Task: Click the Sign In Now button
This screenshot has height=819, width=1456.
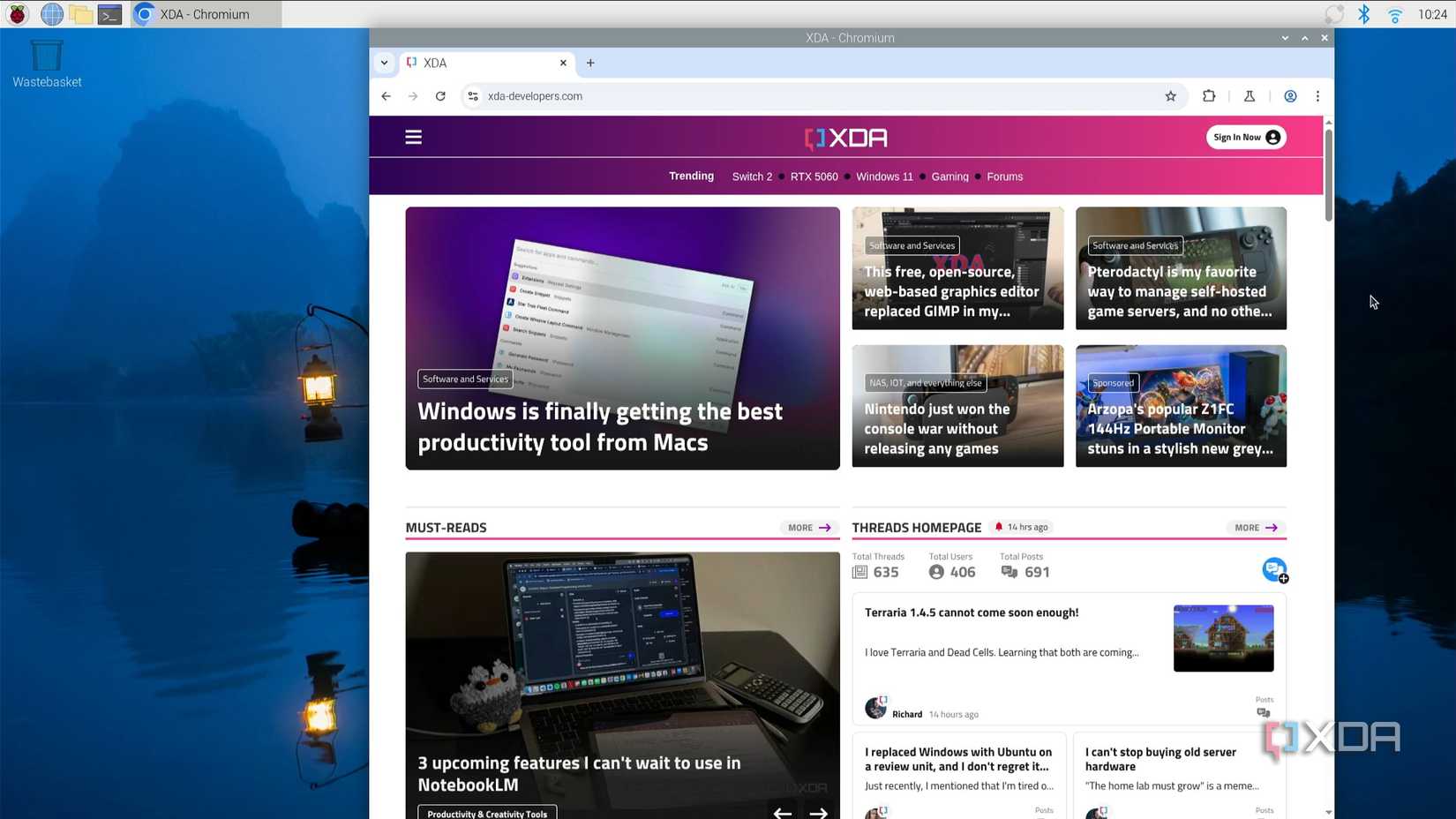Action: tap(1246, 137)
